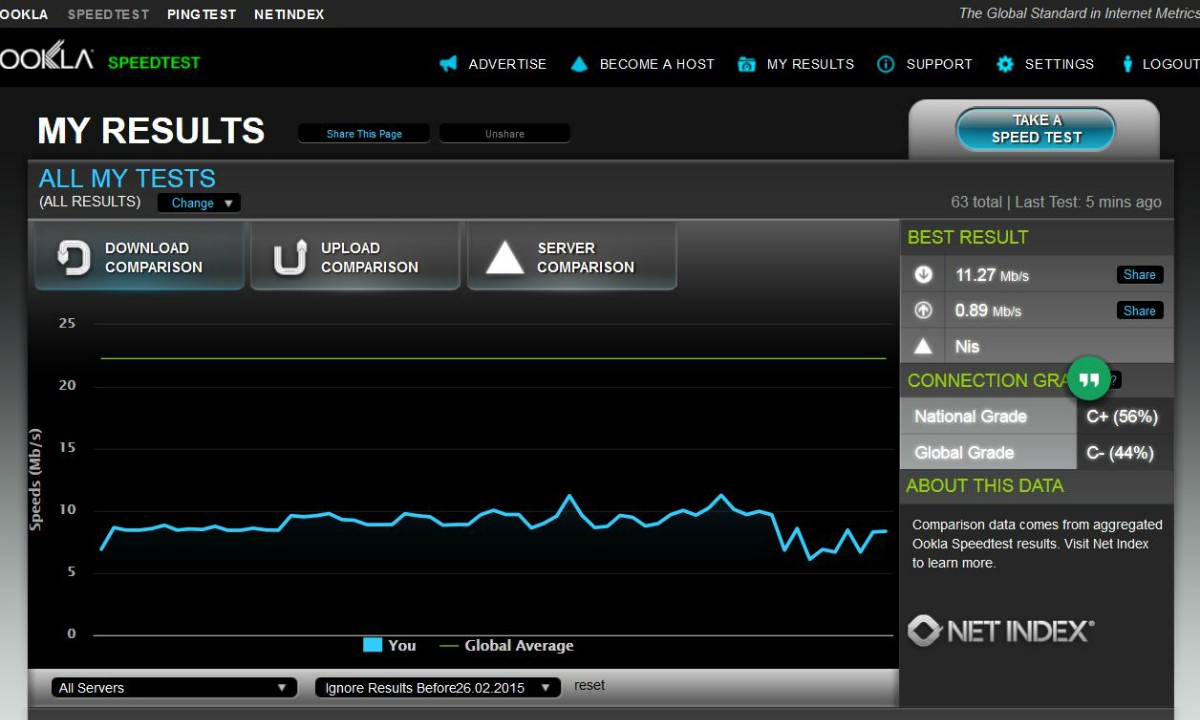Click the Global Average legend line
Image resolution: width=1200 pixels, height=720 pixels.
coord(449,646)
